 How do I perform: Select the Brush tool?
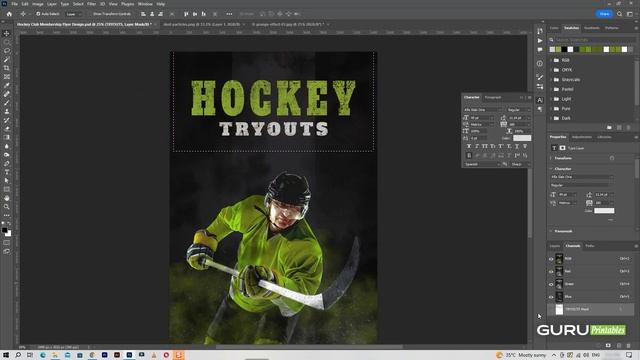click(7, 103)
